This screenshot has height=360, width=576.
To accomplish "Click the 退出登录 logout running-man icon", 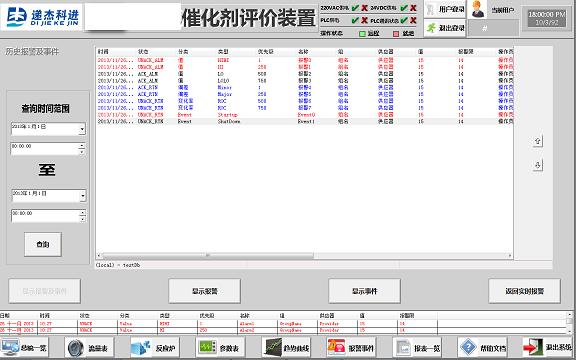I will 431,28.
